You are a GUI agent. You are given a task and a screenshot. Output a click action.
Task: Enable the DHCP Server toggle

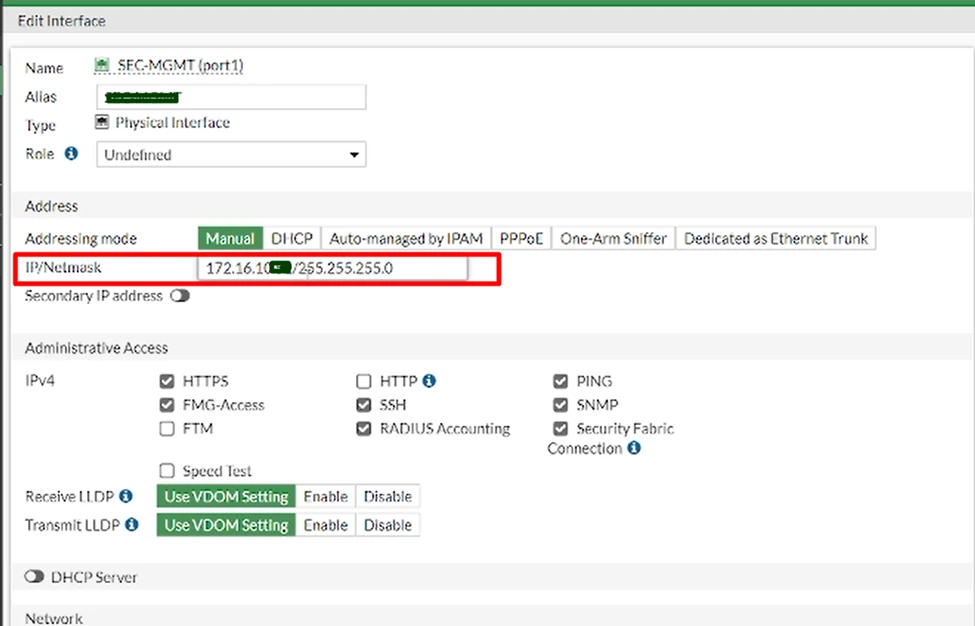[x=33, y=576]
